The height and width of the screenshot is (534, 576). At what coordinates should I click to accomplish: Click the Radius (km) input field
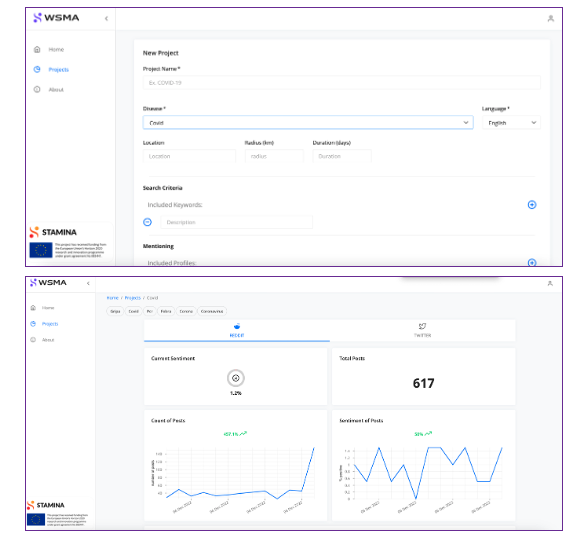click(274, 156)
